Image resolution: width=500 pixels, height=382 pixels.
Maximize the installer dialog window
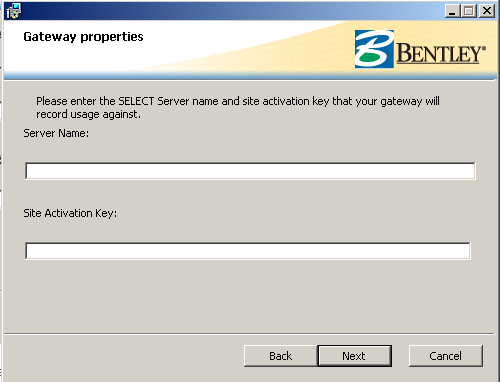coord(469,11)
